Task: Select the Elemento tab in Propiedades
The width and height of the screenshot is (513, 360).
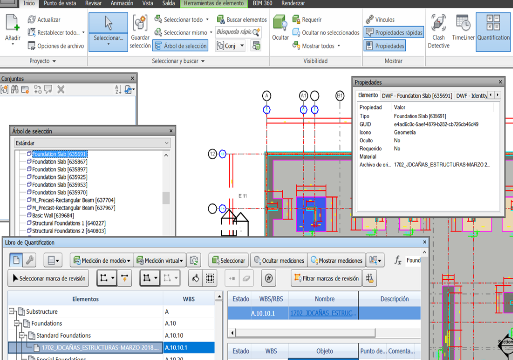Action: pyautogui.click(x=368, y=95)
